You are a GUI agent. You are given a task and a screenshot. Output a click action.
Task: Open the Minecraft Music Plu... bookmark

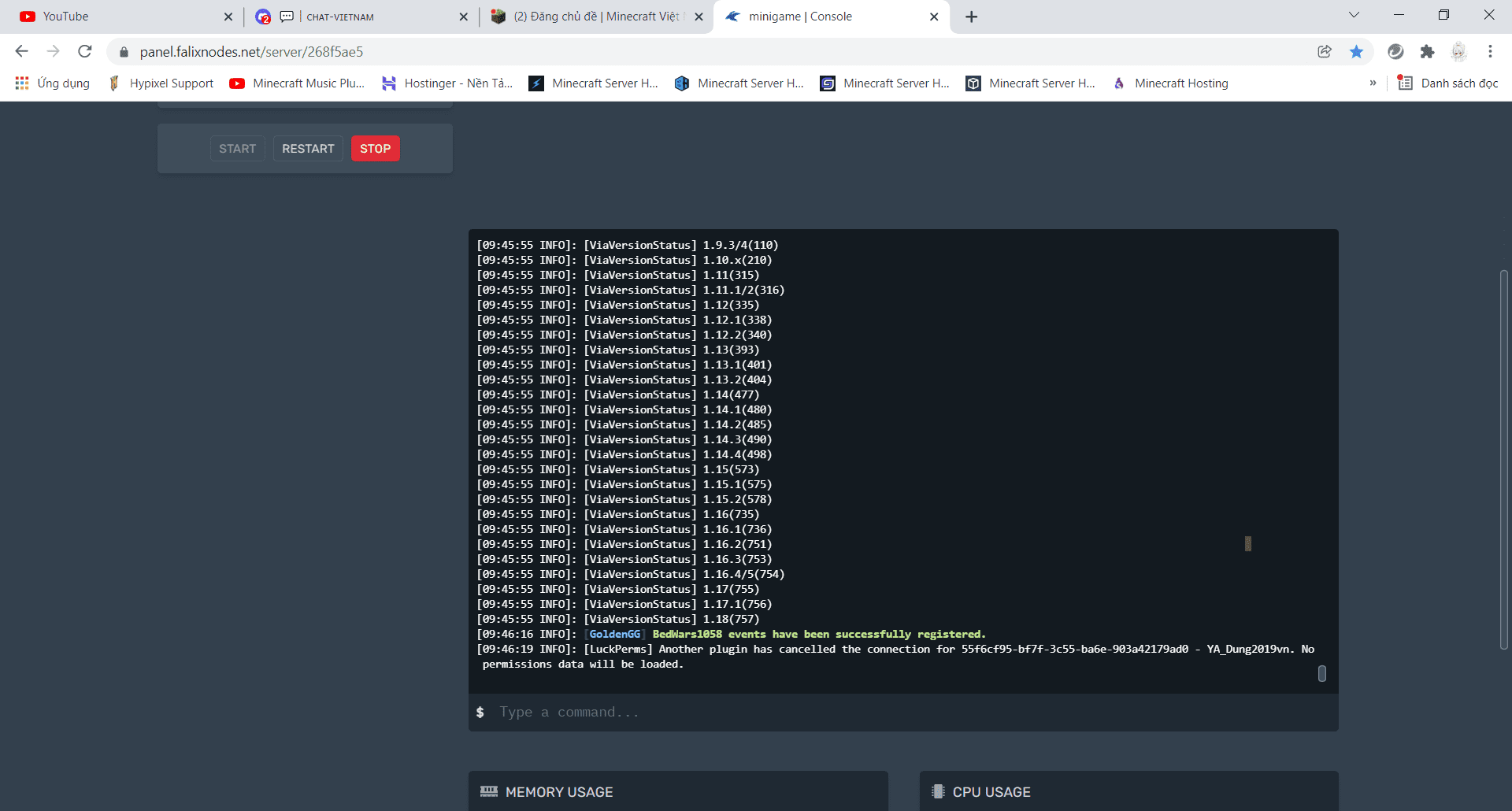click(297, 83)
